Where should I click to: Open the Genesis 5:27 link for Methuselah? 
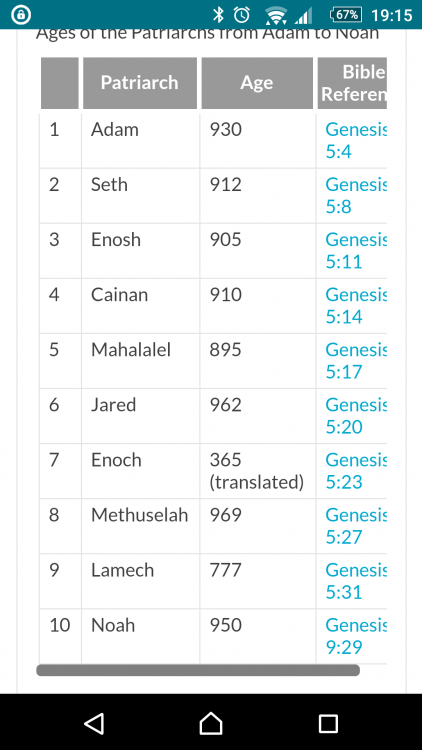coord(356,526)
